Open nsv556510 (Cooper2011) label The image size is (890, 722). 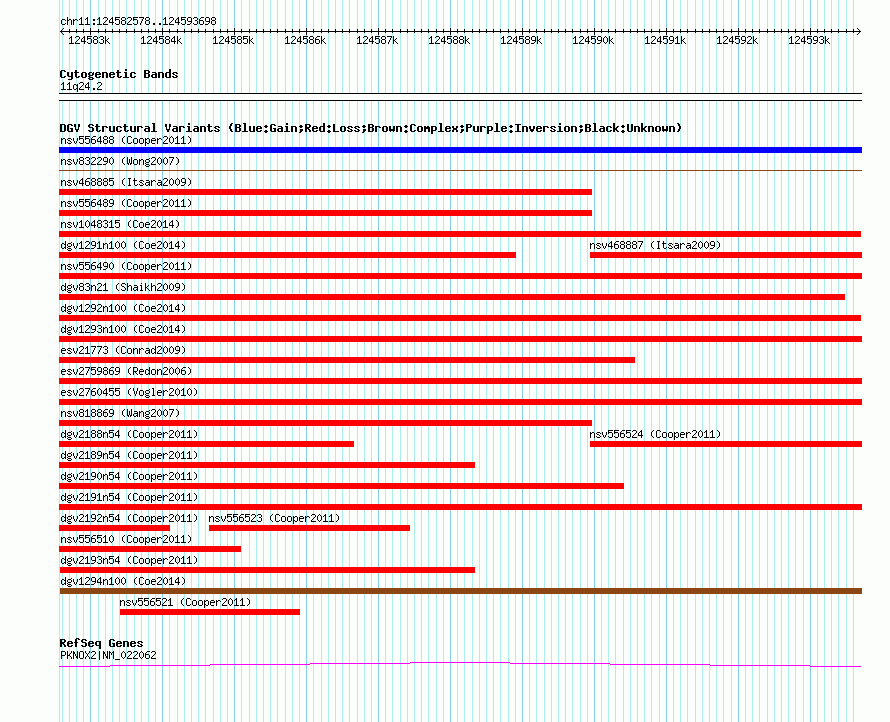tap(126, 539)
